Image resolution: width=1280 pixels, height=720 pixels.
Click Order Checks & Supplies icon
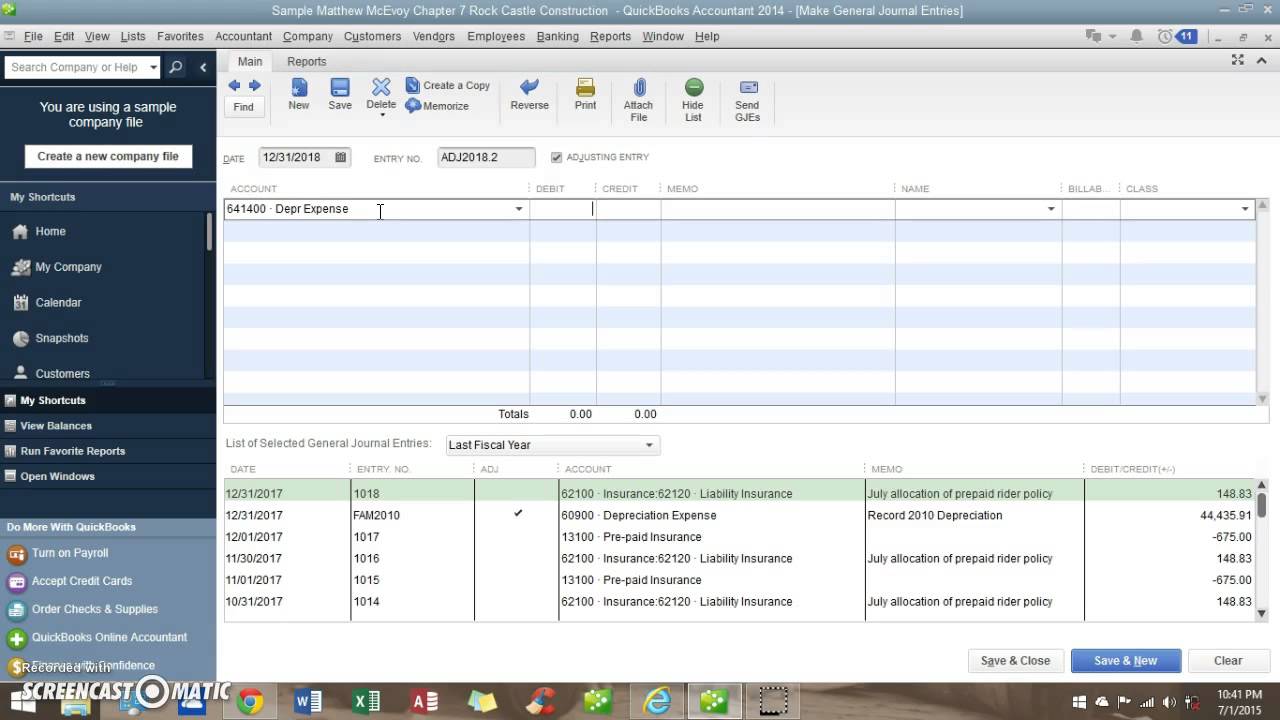tap(16, 609)
